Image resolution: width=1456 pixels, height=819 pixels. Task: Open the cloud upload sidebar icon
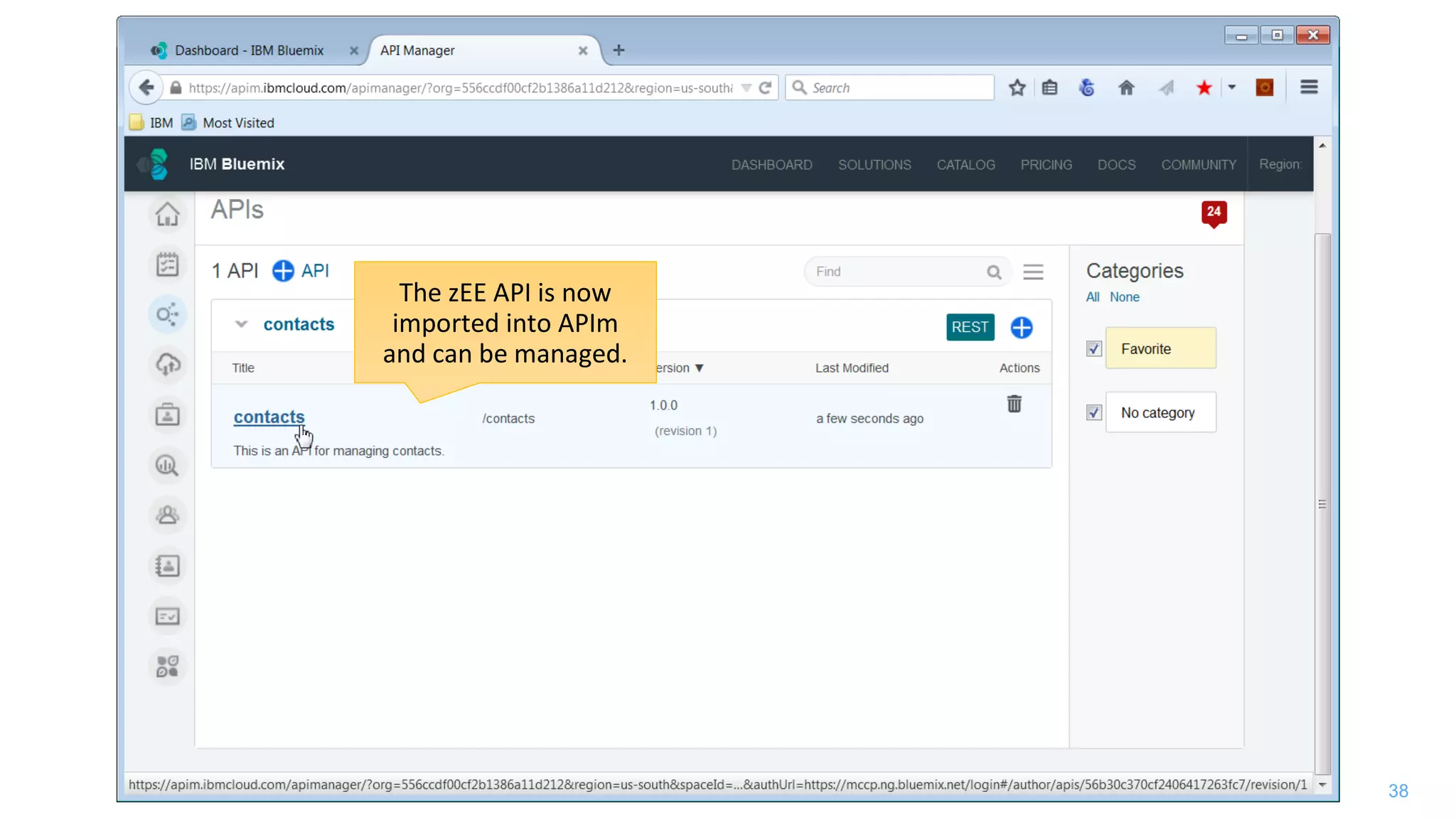click(x=168, y=365)
